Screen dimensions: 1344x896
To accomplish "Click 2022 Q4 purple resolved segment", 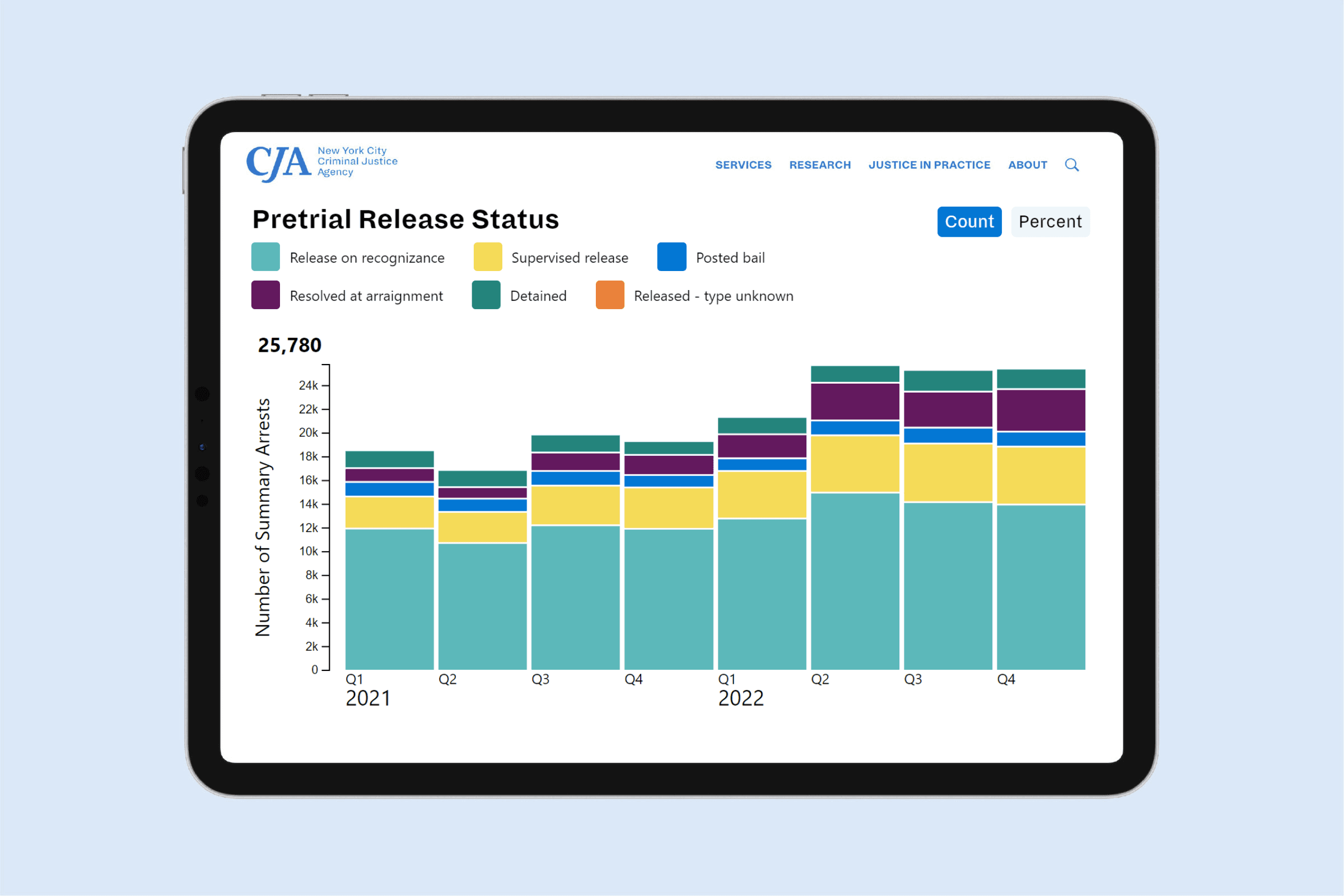I will (x=1040, y=410).
